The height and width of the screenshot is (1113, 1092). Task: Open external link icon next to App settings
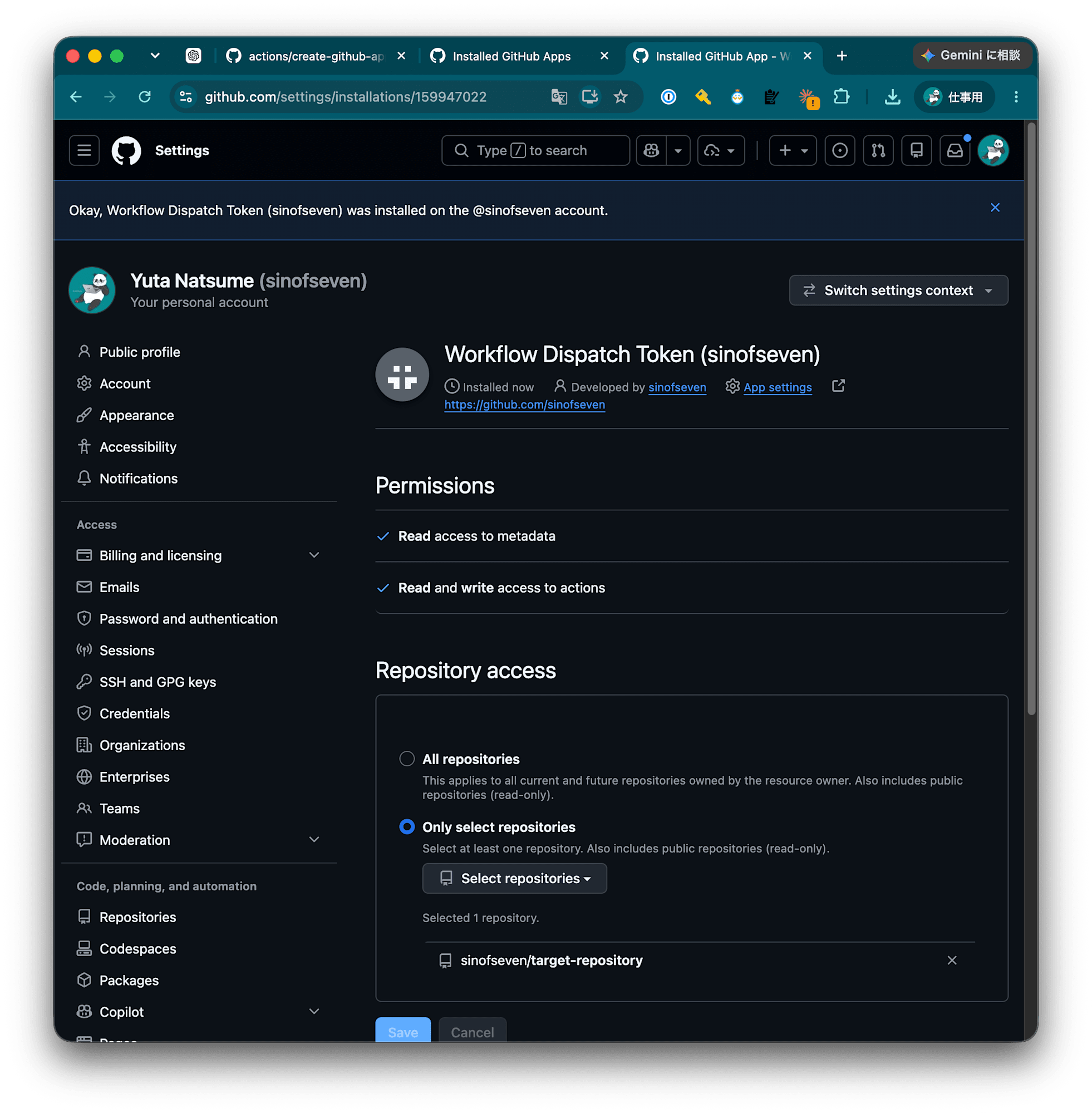(x=839, y=386)
